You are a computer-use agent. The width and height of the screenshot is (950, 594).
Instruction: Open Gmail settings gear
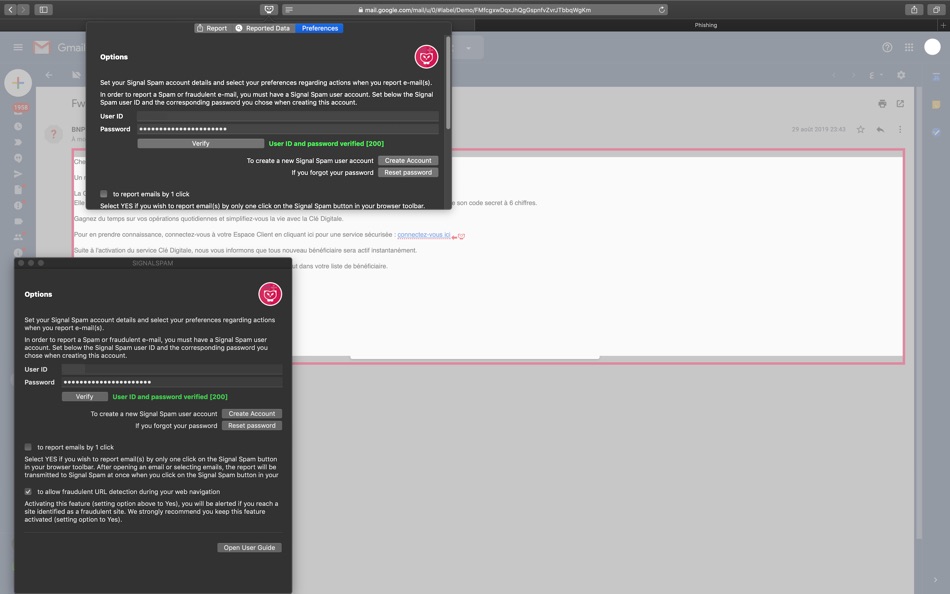coord(901,75)
